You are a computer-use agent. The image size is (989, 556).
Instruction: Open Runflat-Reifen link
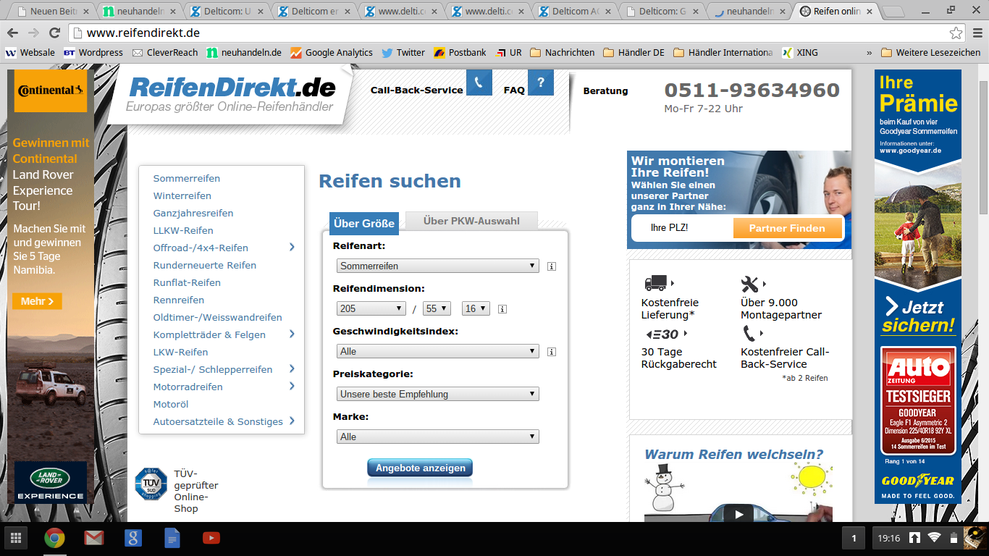[x=187, y=282]
